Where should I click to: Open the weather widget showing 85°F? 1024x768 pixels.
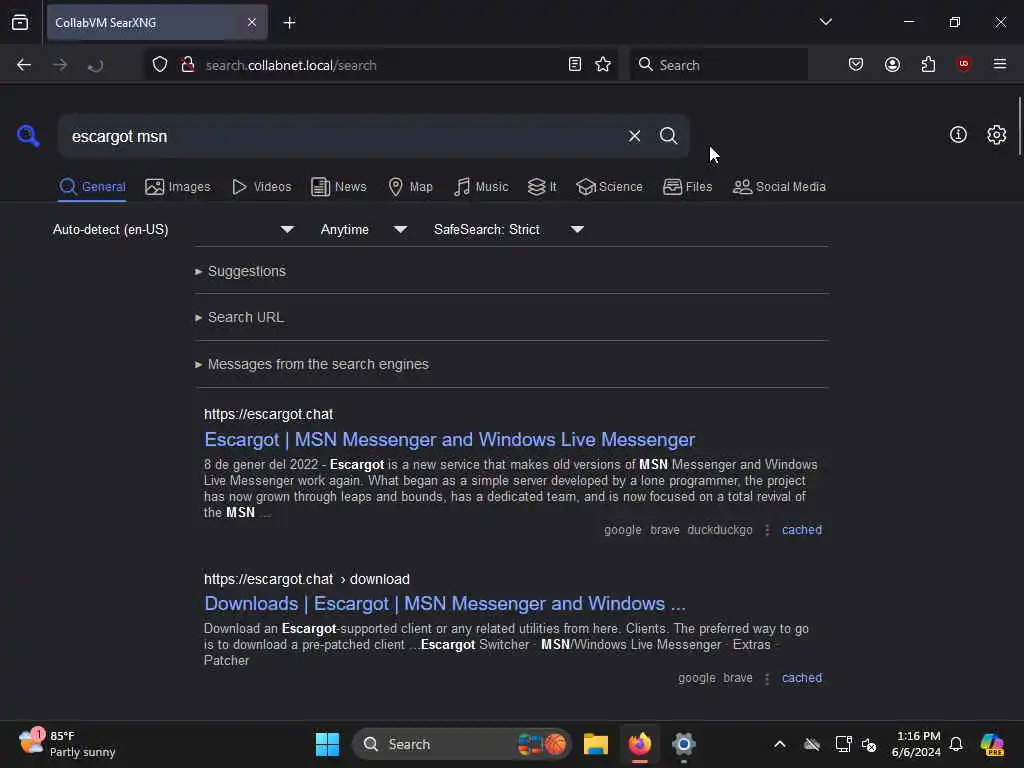click(x=67, y=744)
